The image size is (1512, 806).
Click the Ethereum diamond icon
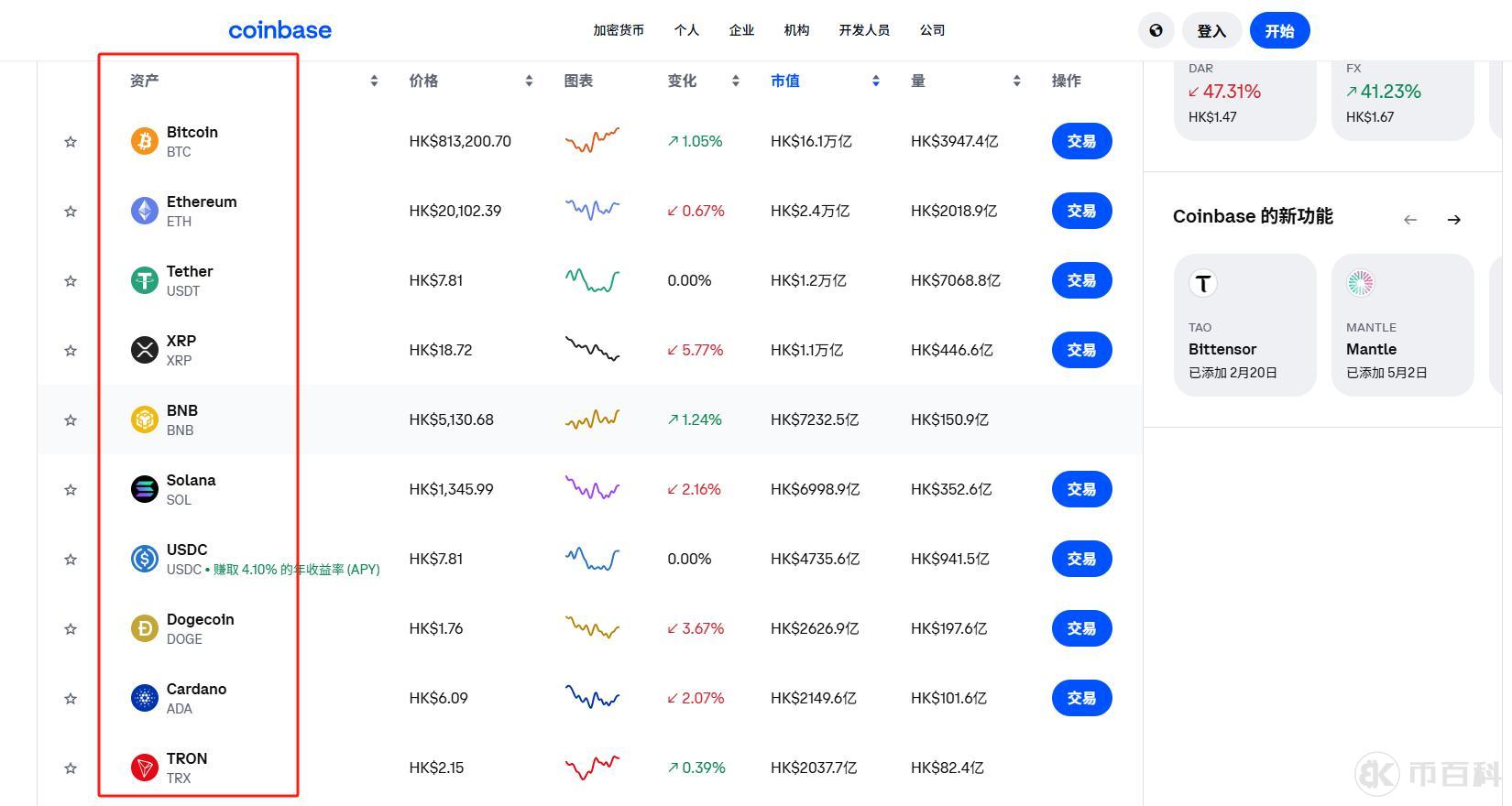(144, 211)
